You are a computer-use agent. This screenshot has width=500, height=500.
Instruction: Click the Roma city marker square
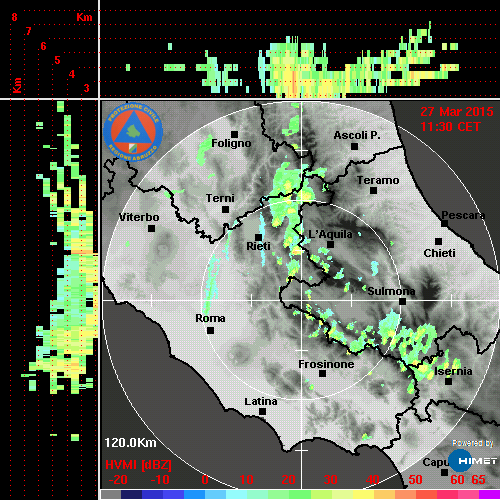click(x=210, y=331)
